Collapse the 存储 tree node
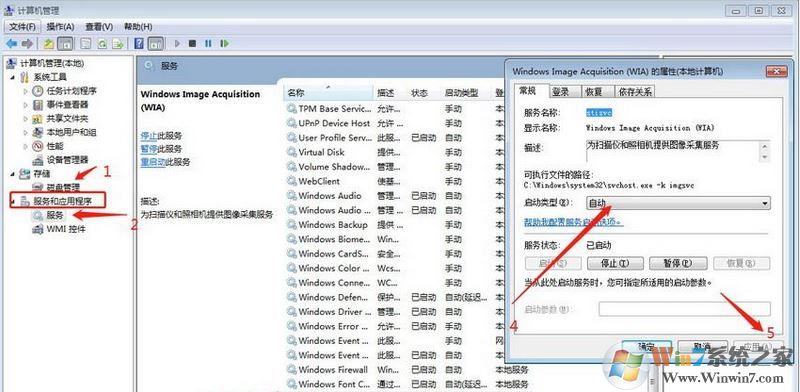 click(12, 174)
